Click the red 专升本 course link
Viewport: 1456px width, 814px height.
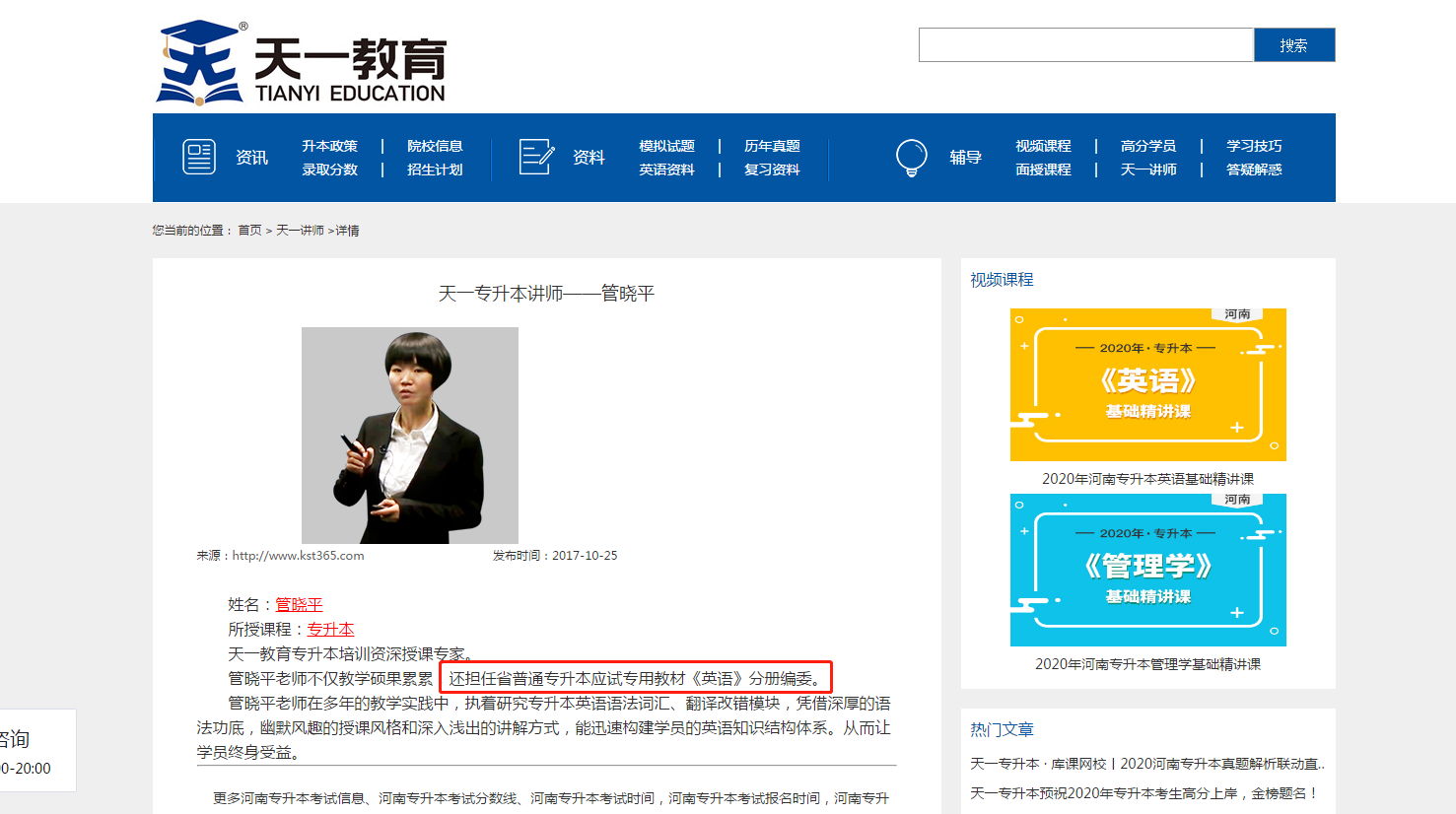click(x=330, y=629)
